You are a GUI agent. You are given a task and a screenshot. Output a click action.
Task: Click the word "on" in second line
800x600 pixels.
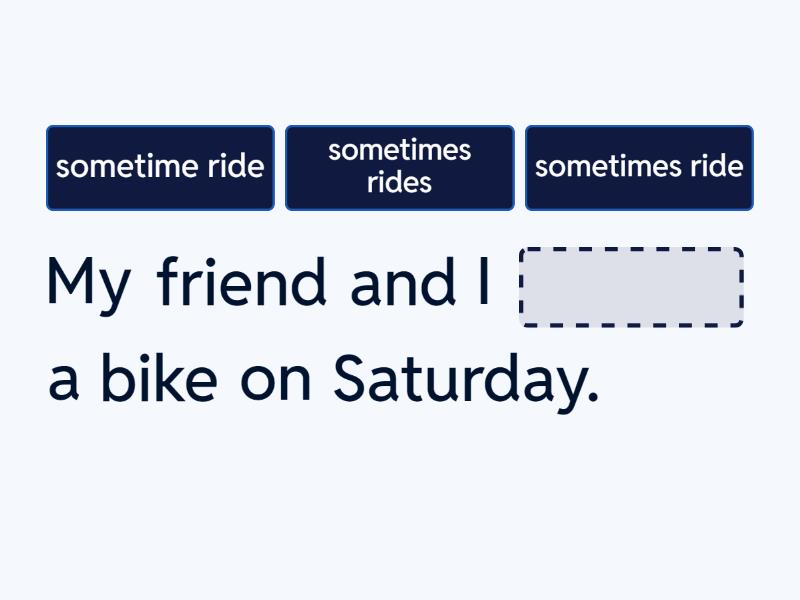[x=274, y=381]
